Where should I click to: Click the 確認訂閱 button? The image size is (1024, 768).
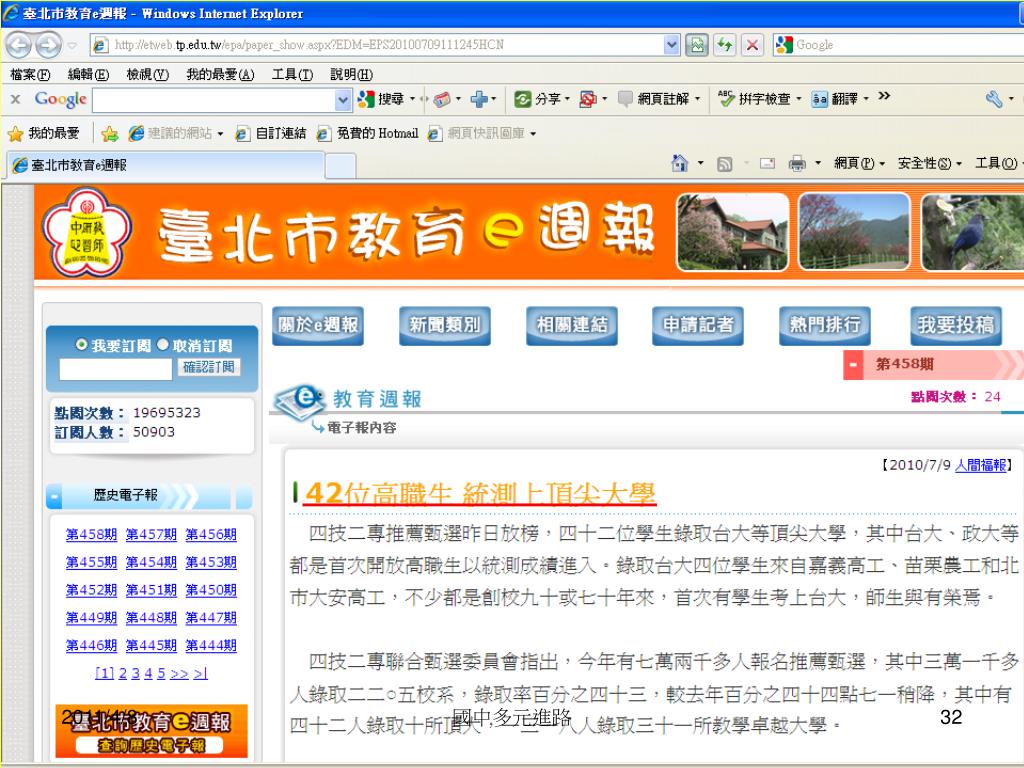pyautogui.click(x=209, y=367)
